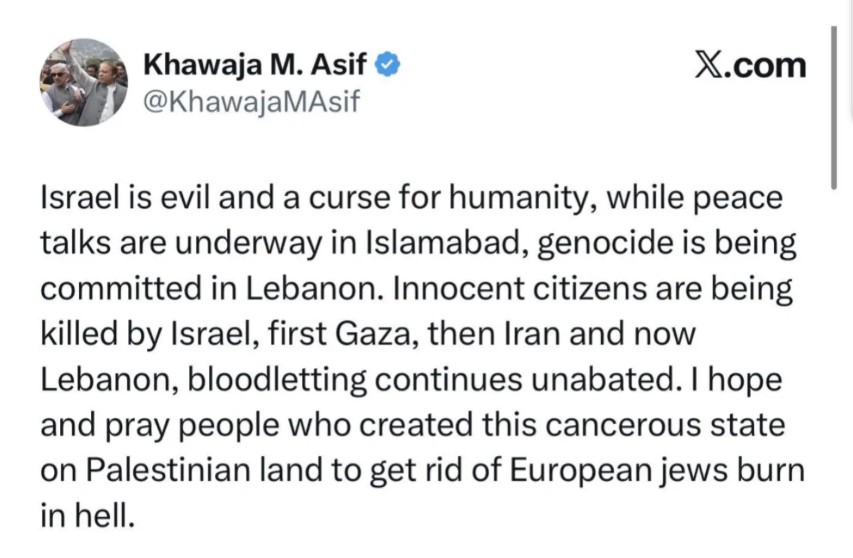Open the Khawaja M. Asif display name
This screenshot has height=558, width=853.
[x=256, y=65]
